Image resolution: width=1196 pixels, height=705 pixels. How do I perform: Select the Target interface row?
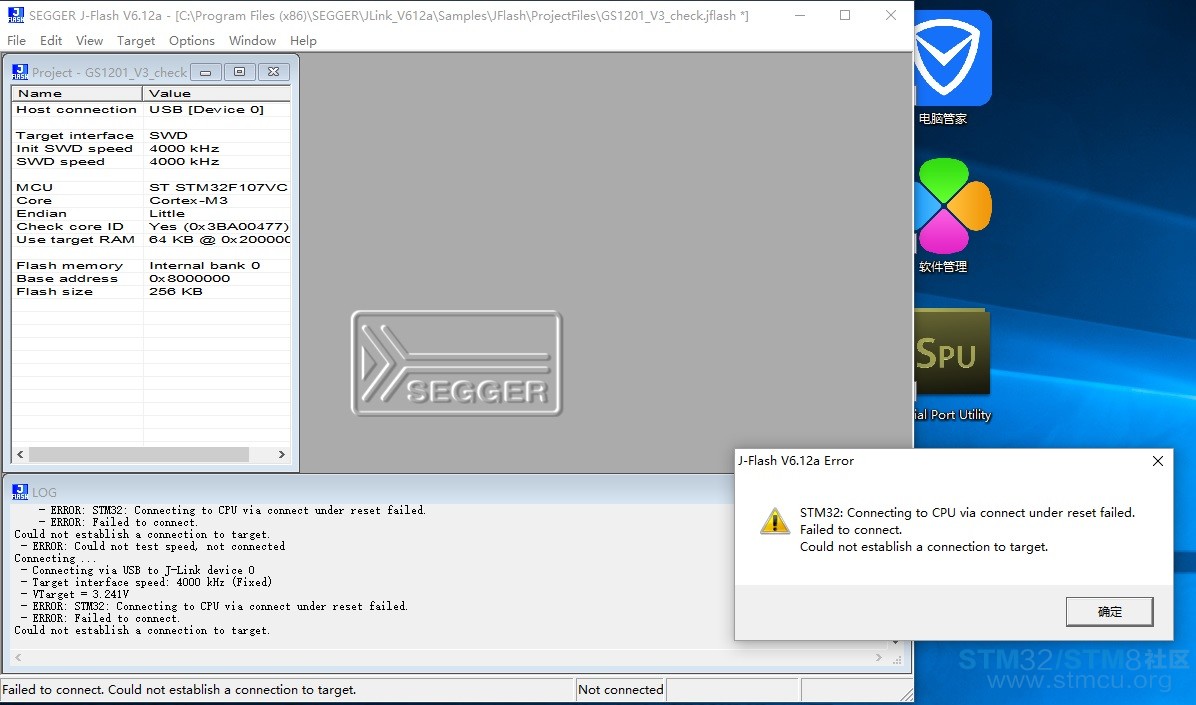tap(151, 135)
